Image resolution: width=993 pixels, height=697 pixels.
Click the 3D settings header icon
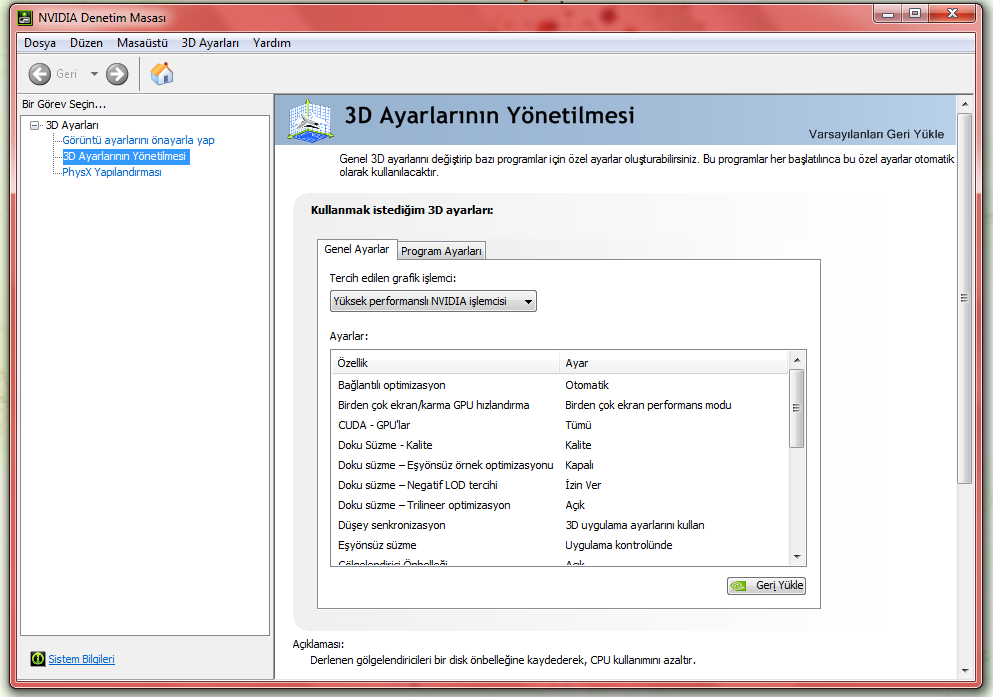click(x=310, y=120)
